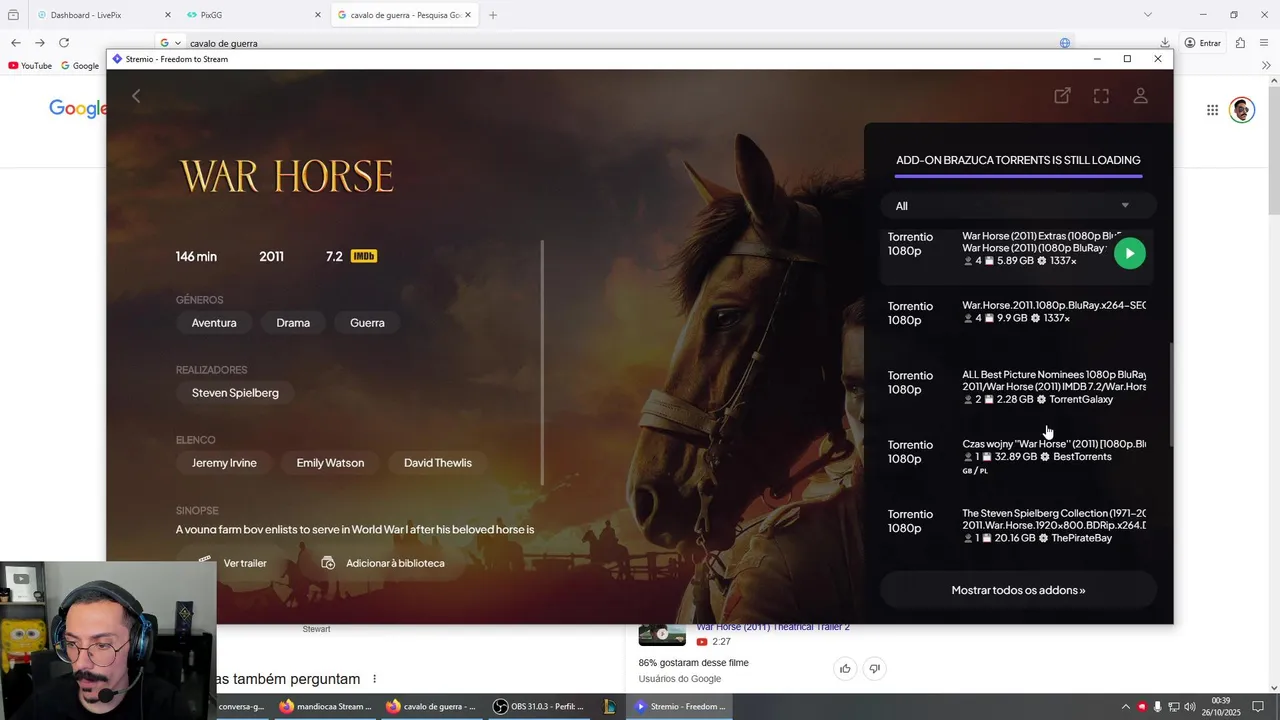This screenshot has width=1280, height=720.
Task: Reload the browser page
Action: click(x=64, y=43)
